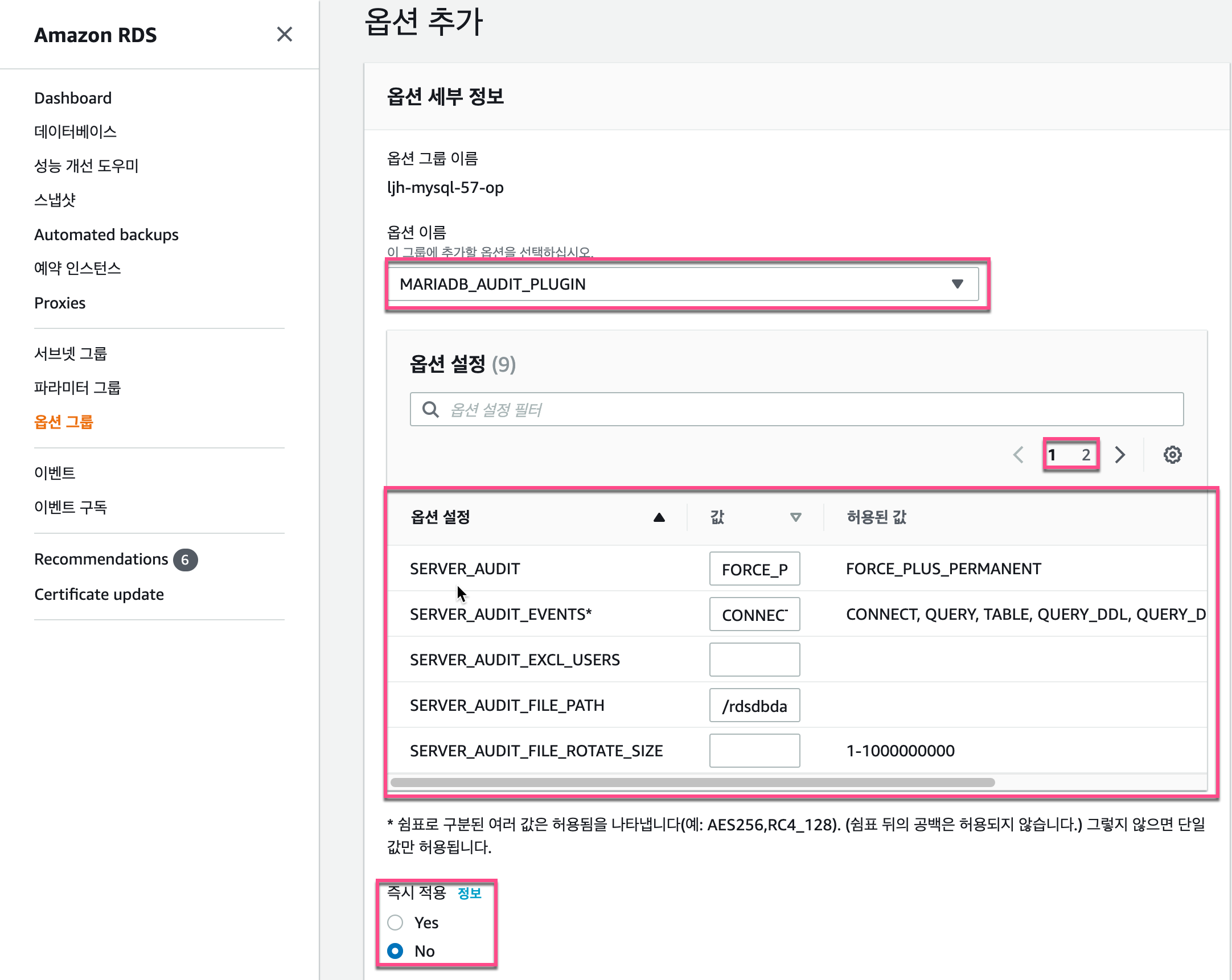Click 정보 link next to 즉시 적용
The width and height of the screenshot is (1232, 980).
coord(469,892)
